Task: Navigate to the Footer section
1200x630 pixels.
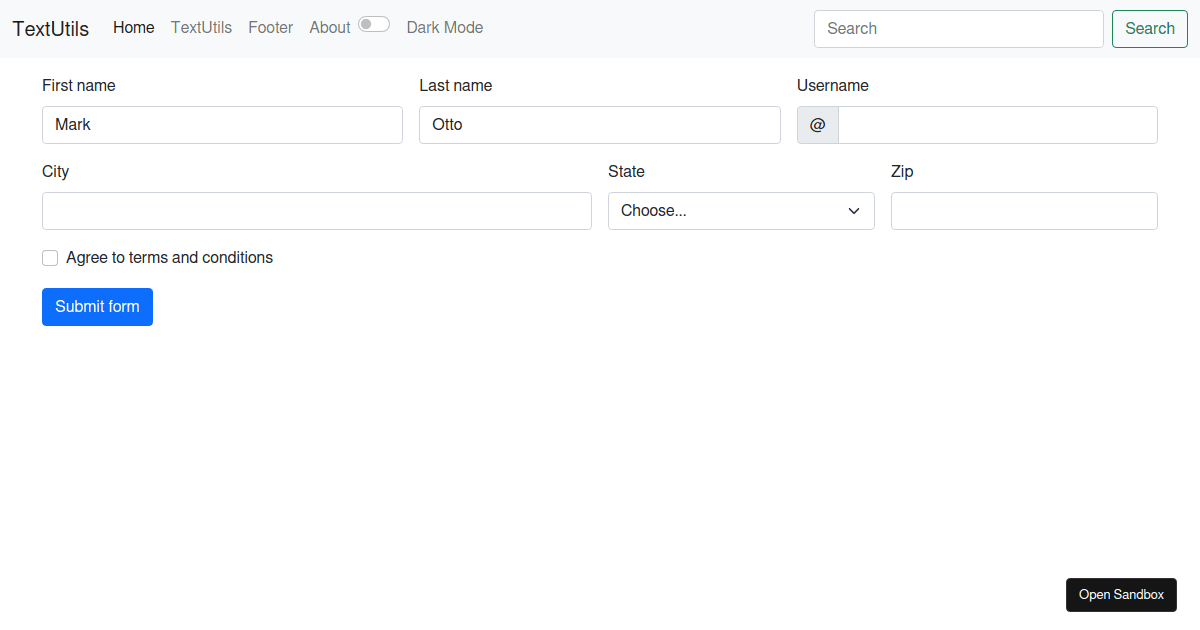Action: click(x=270, y=27)
